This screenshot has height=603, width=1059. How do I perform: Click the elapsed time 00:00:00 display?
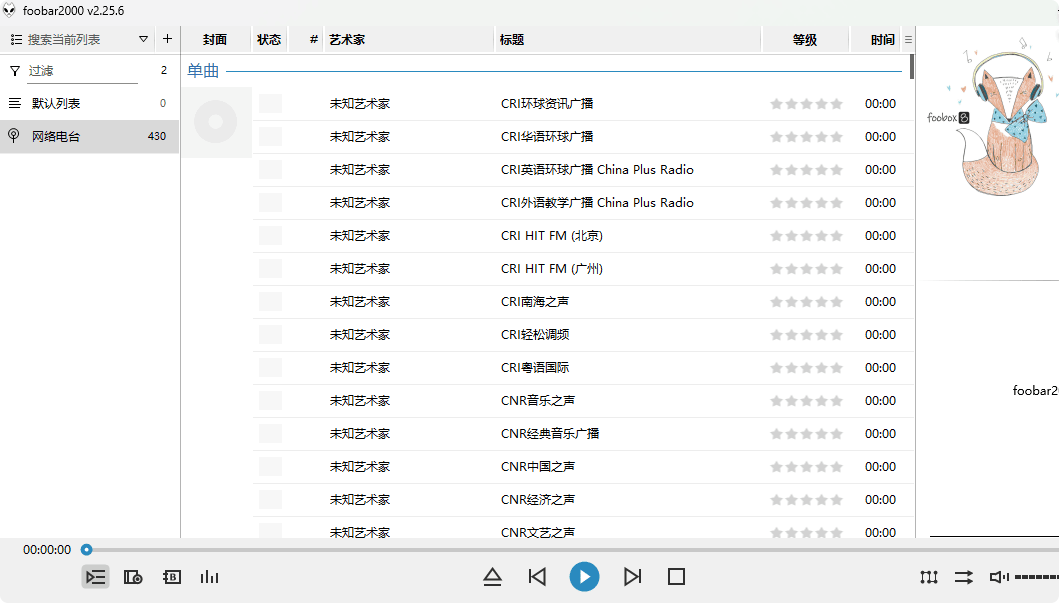(47, 550)
